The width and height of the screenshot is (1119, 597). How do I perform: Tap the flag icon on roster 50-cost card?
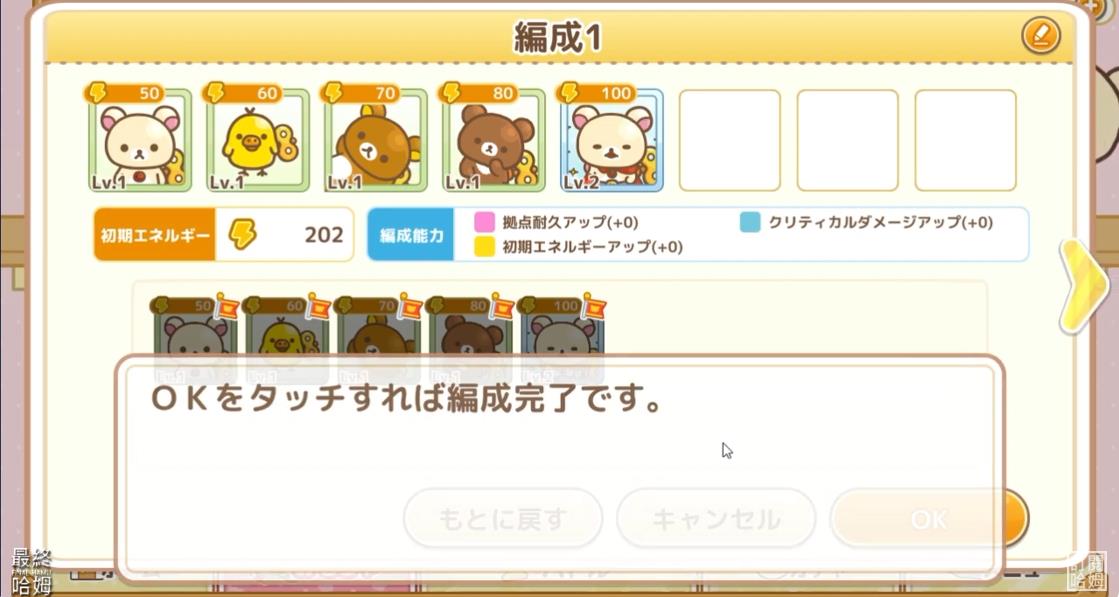[x=227, y=305]
